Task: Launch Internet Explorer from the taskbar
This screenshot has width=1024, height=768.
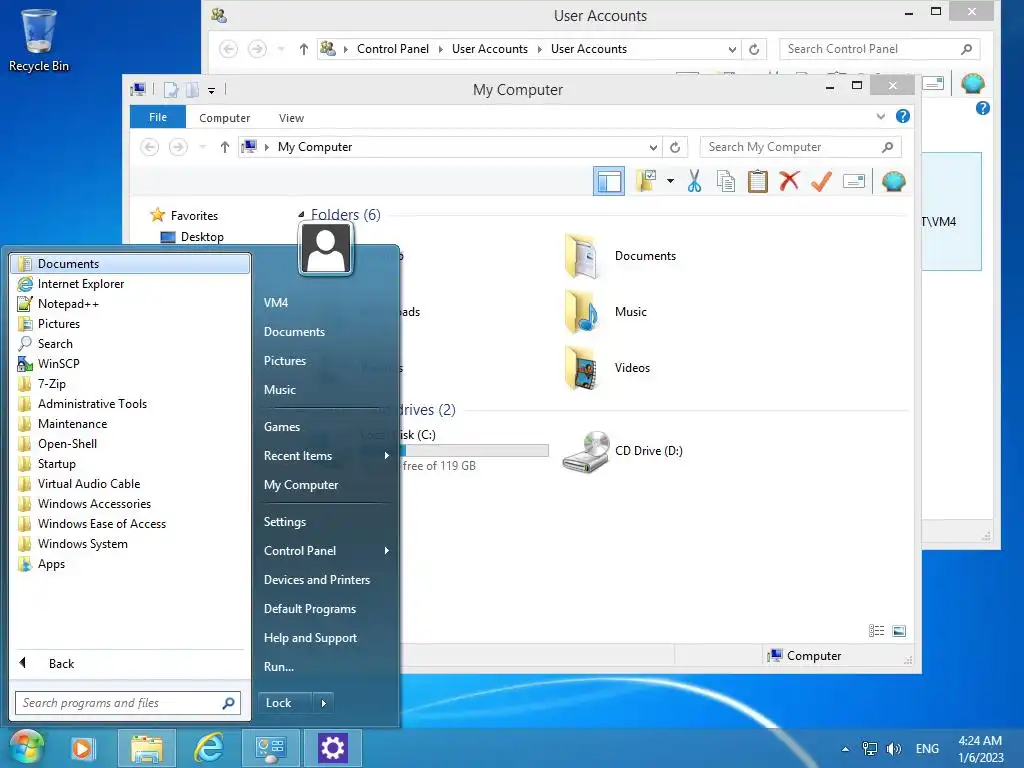Action: coord(209,748)
